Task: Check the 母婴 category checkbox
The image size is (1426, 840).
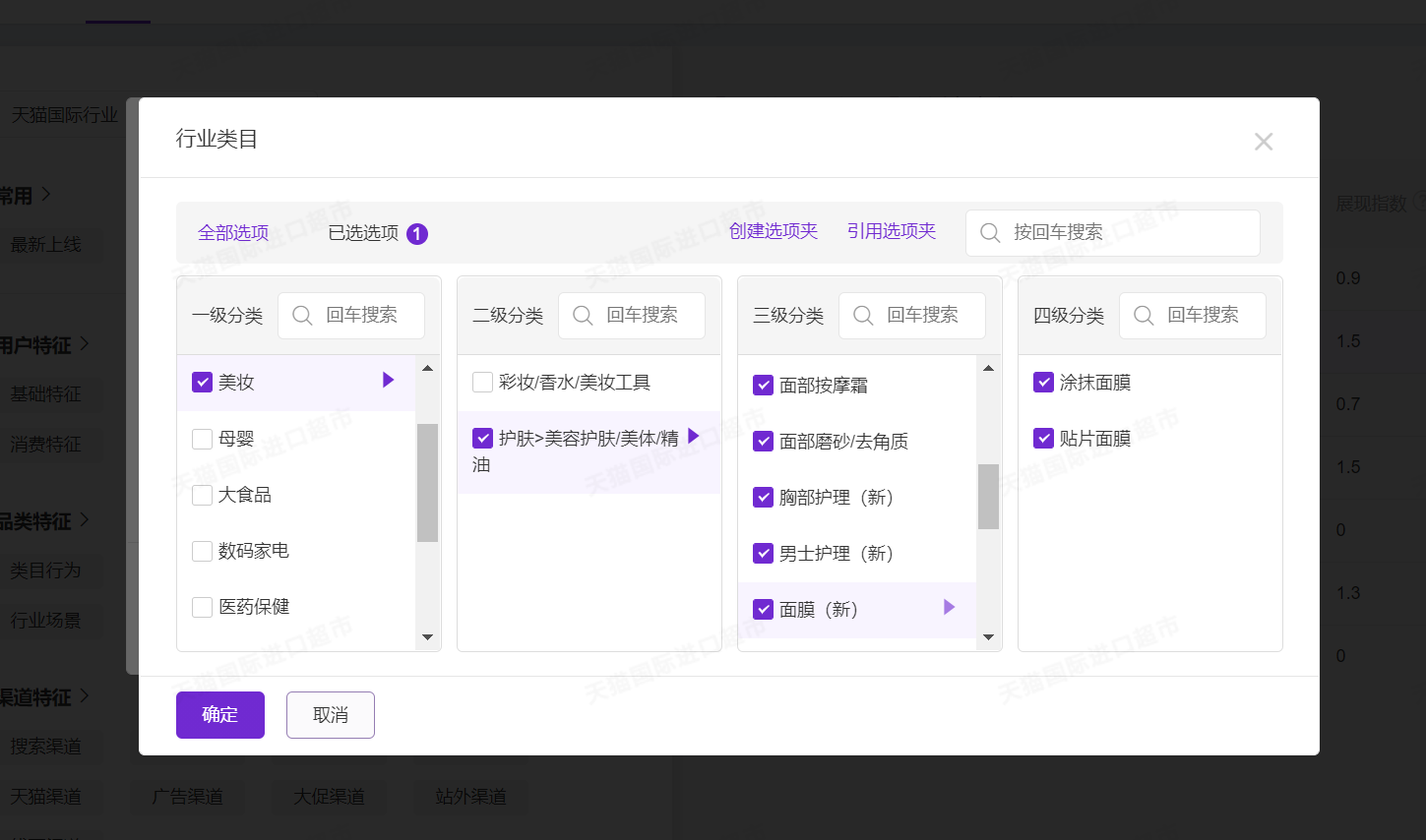Action: (202, 439)
